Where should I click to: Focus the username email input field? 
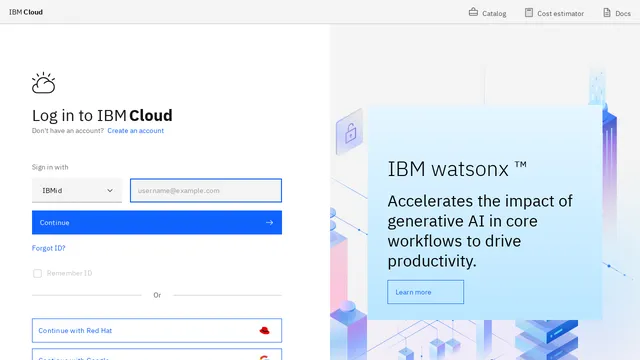click(206, 190)
